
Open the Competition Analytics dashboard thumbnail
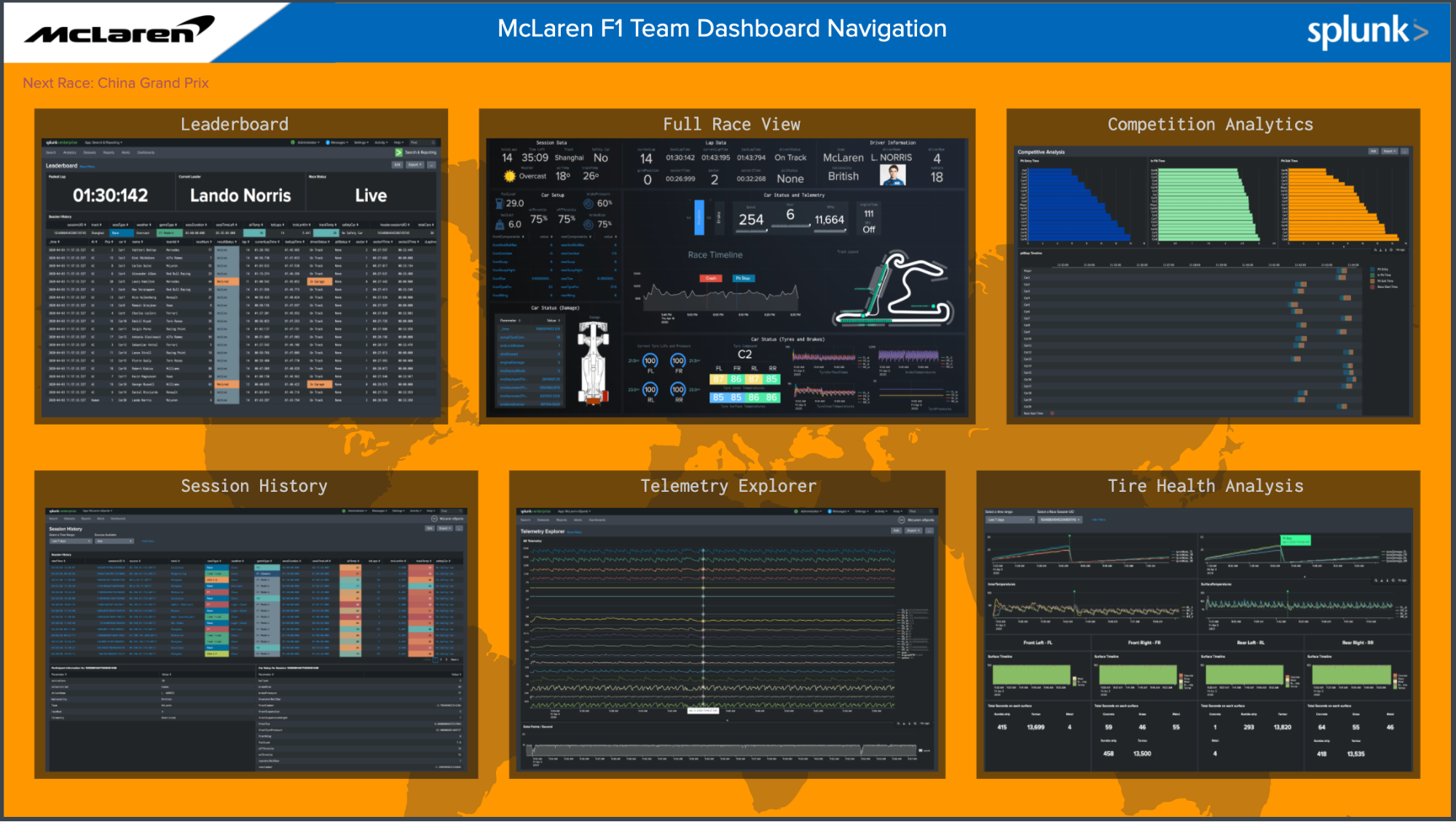coord(1213,281)
